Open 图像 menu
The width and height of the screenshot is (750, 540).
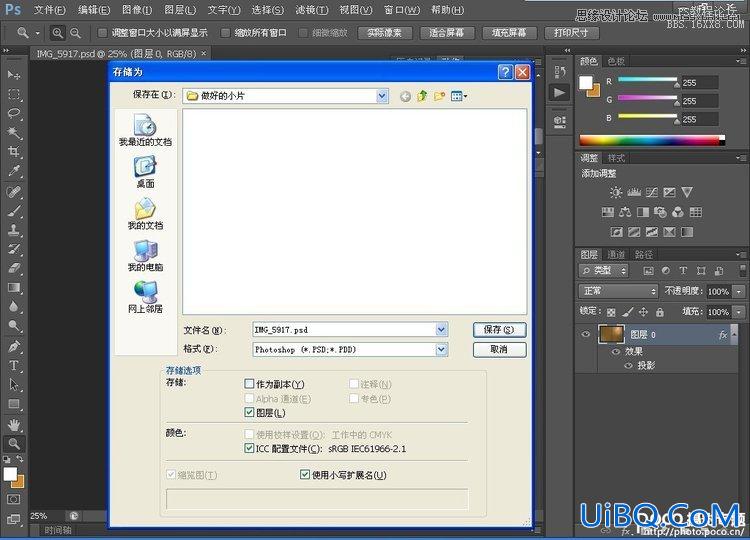137,10
